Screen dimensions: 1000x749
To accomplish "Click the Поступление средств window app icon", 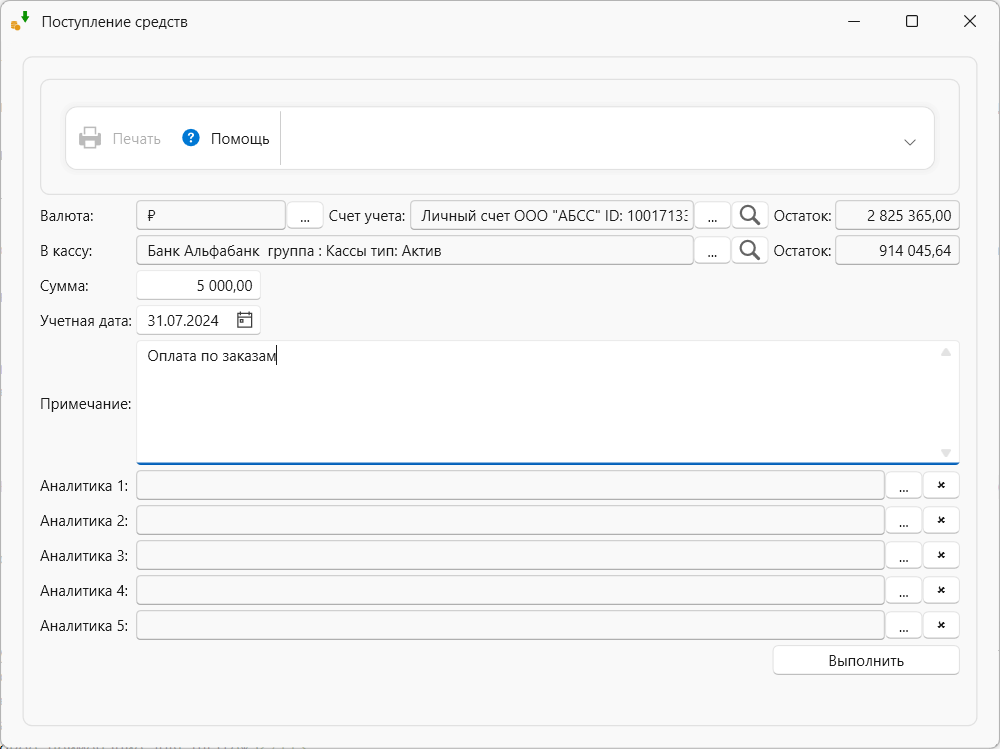I will tap(20, 21).
